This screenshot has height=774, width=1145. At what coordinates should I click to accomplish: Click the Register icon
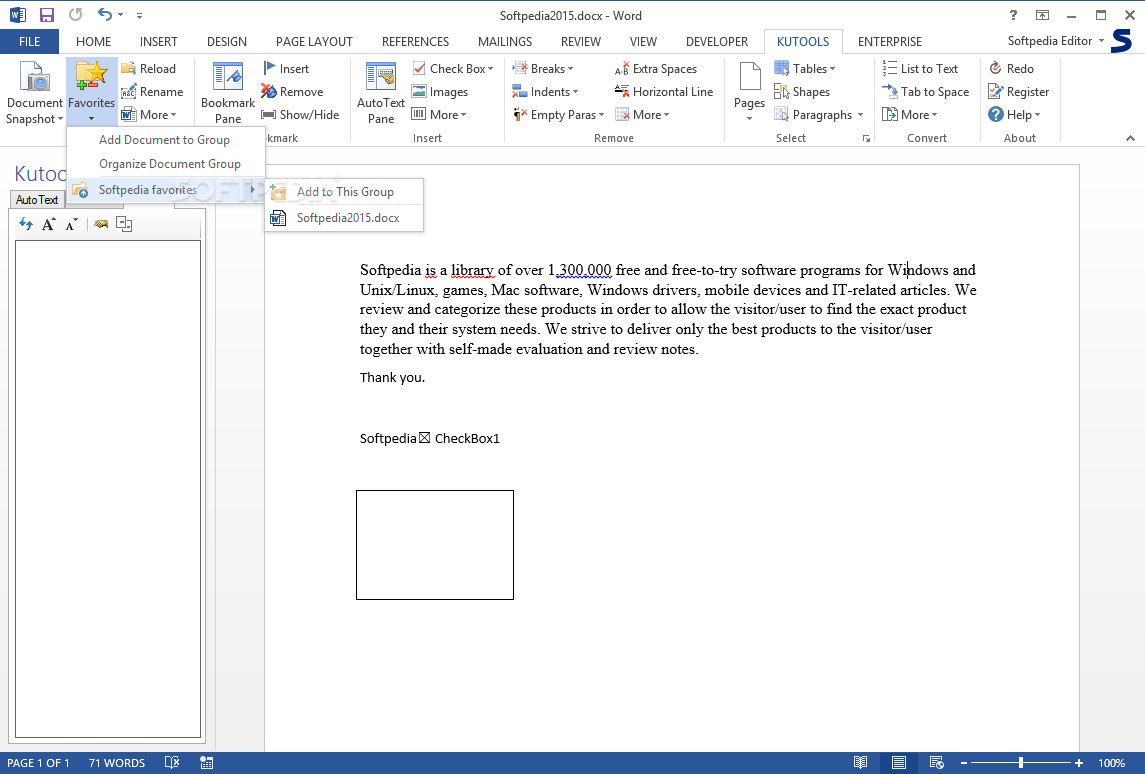[x=995, y=92]
